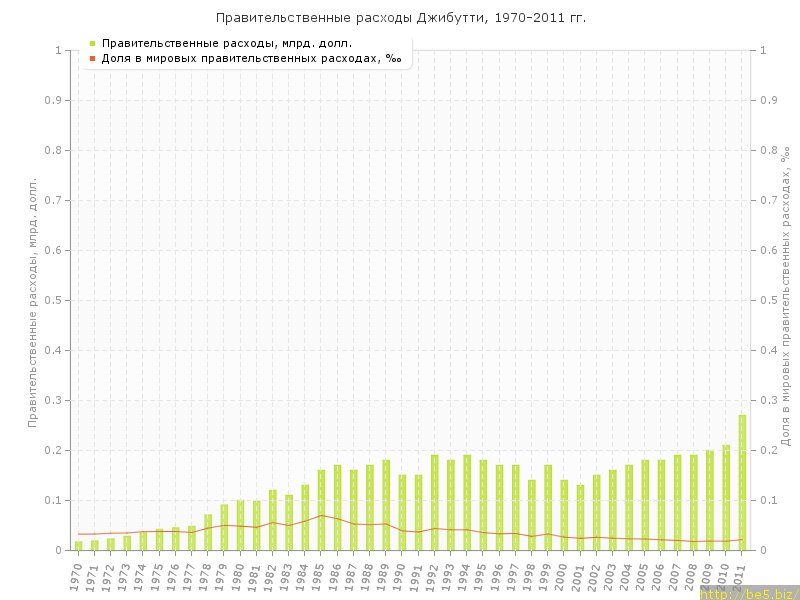
Task: Click the 1998 year label on x-axis
Action: click(530, 576)
